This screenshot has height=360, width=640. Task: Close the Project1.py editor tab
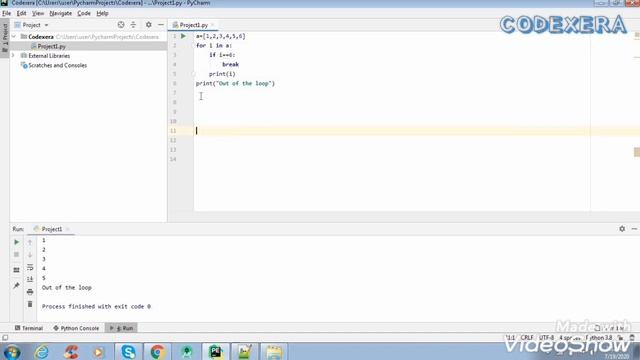coord(213,25)
